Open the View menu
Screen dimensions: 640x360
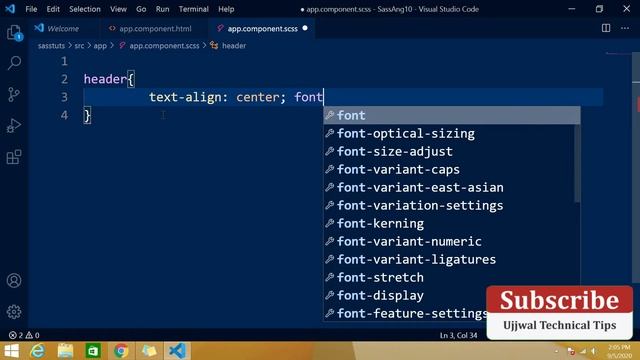pos(118,9)
